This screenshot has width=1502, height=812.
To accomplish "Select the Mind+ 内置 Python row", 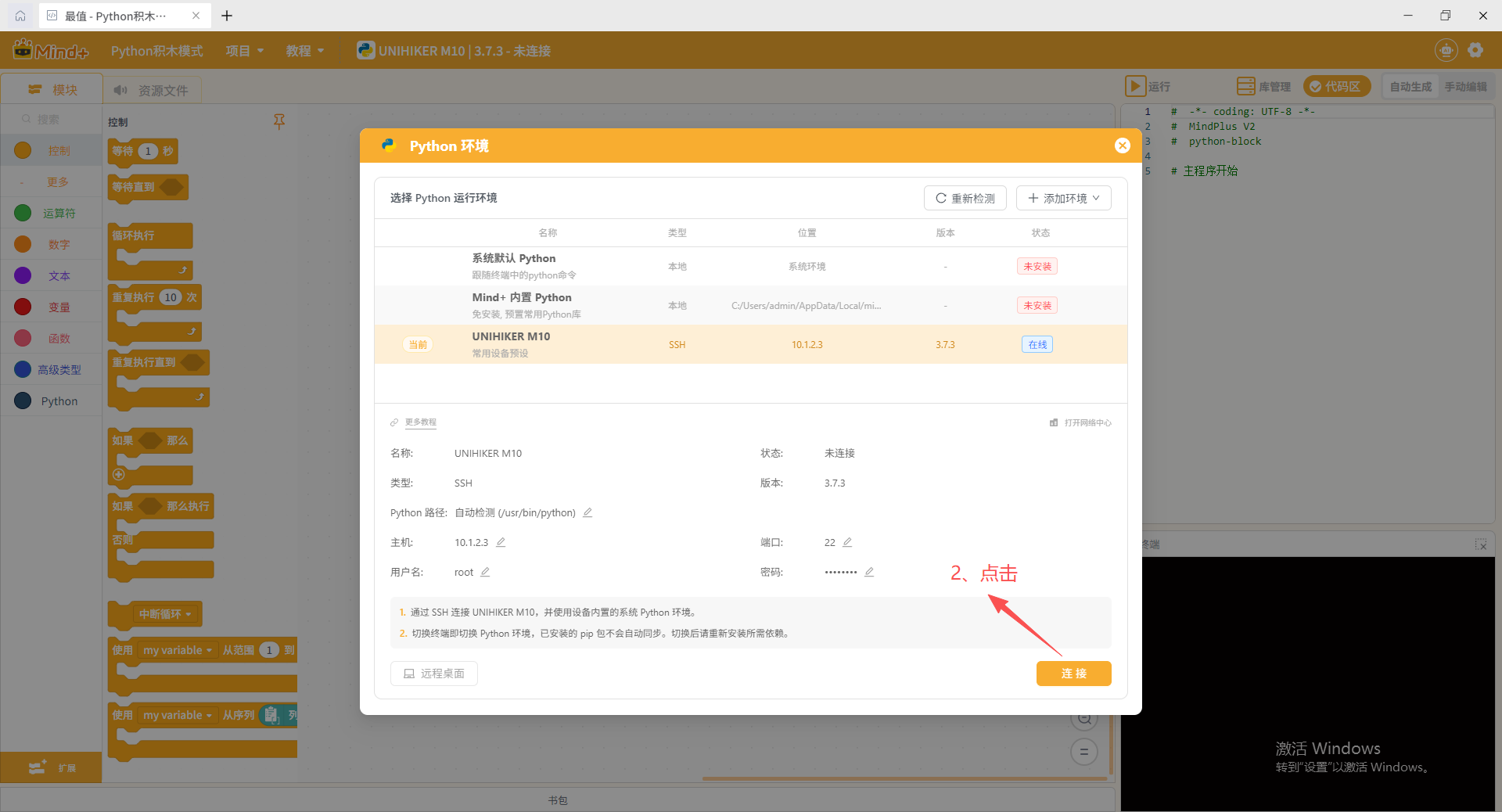I will click(x=751, y=305).
